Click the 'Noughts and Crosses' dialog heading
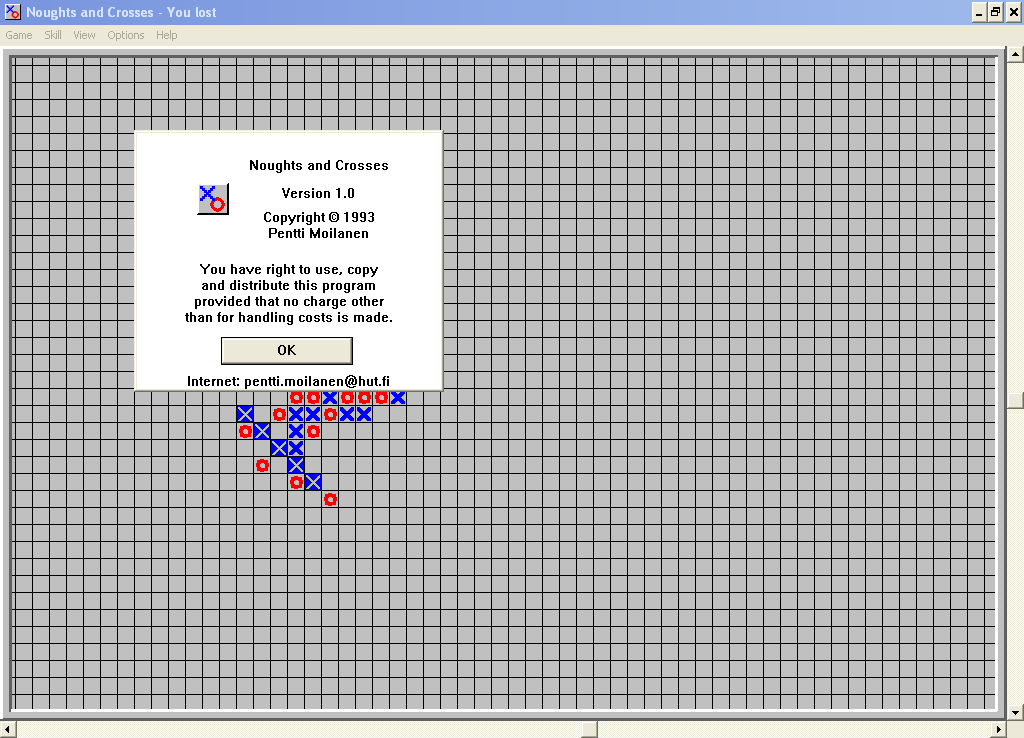This screenshot has width=1024, height=738. pos(319,165)
